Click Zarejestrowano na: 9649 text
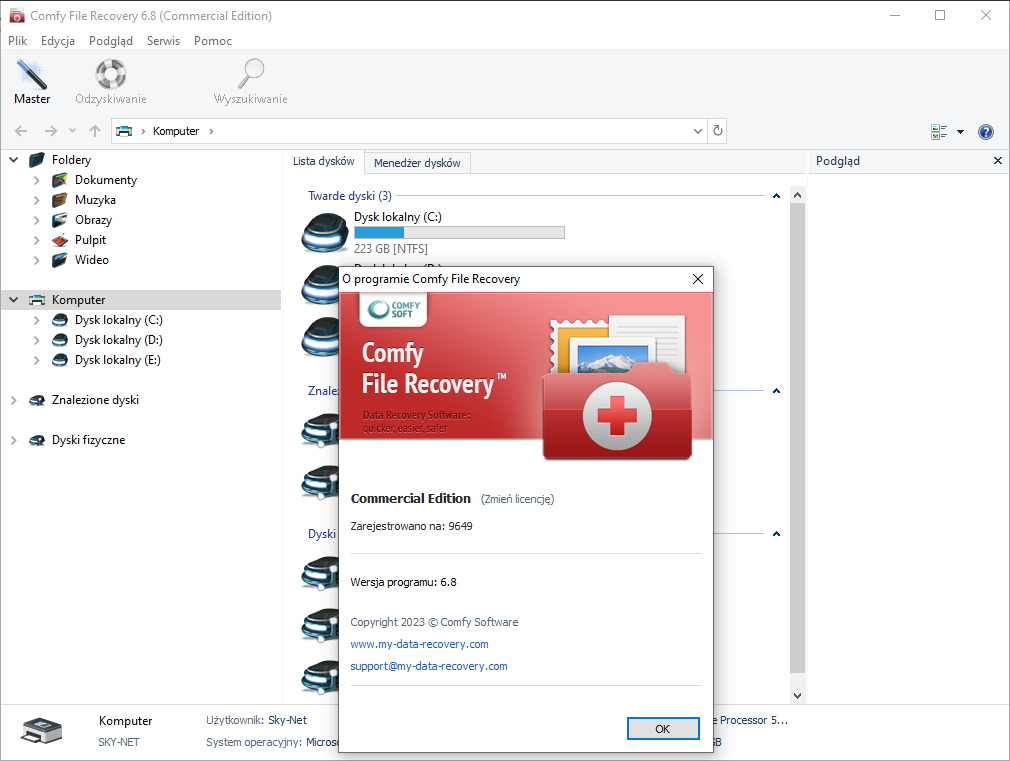This screenshot has width=1010, height=761. [x=411, y=526]
